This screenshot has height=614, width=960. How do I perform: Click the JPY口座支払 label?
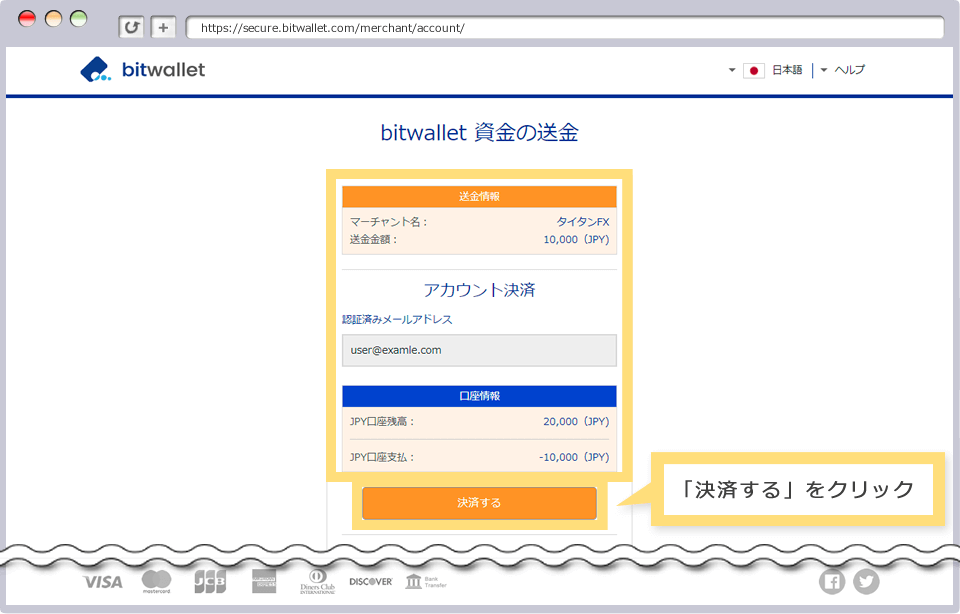[x=382, y=457]
